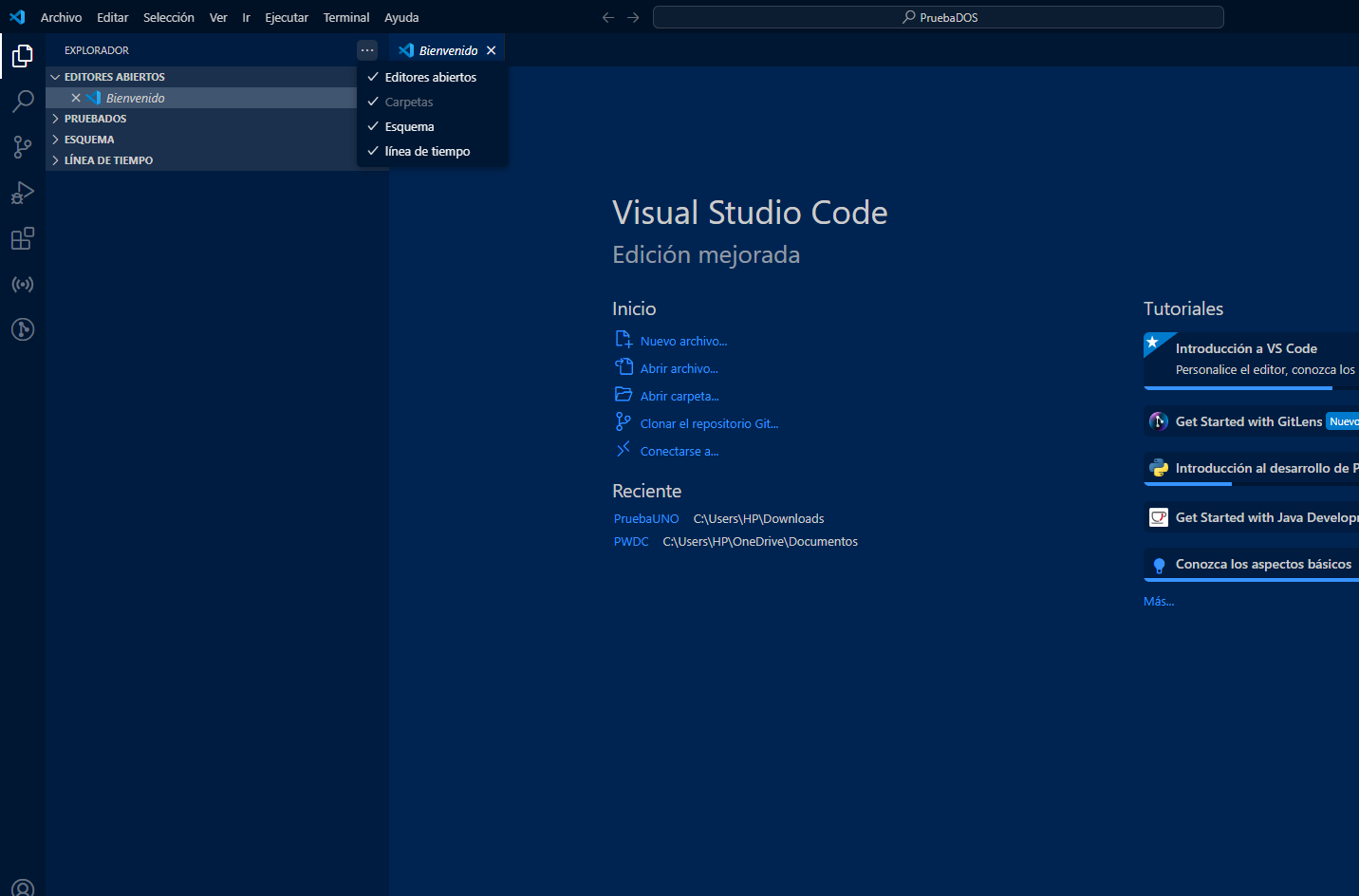Viewport: 1359px width, 896px height.
Task: Uncheck Esquema in views menu
Action: 433,126
